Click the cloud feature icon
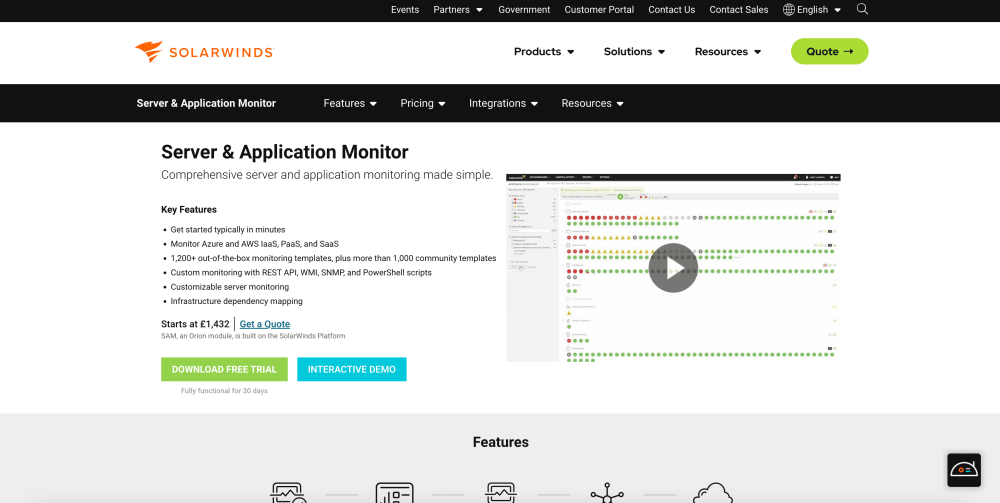 coord(713,493)
